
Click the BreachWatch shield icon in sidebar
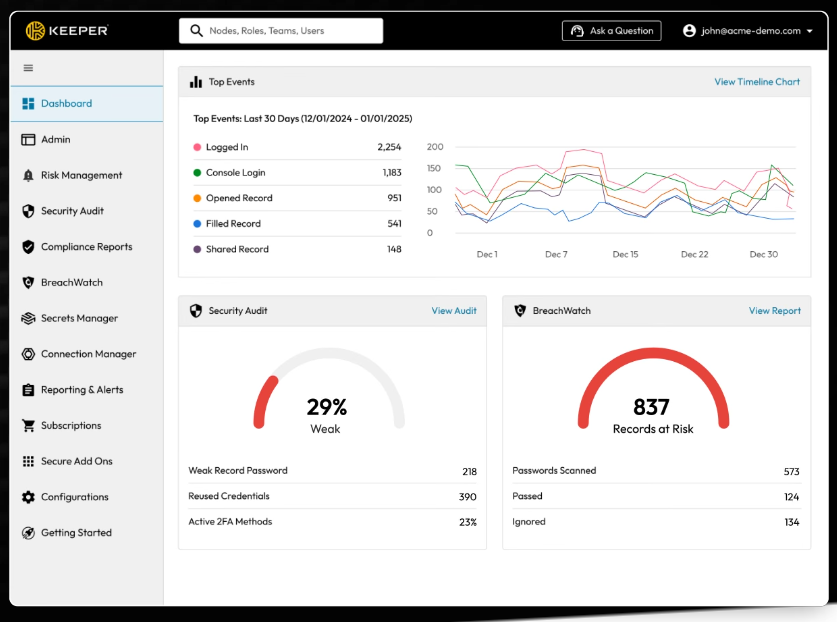point(28,282)
